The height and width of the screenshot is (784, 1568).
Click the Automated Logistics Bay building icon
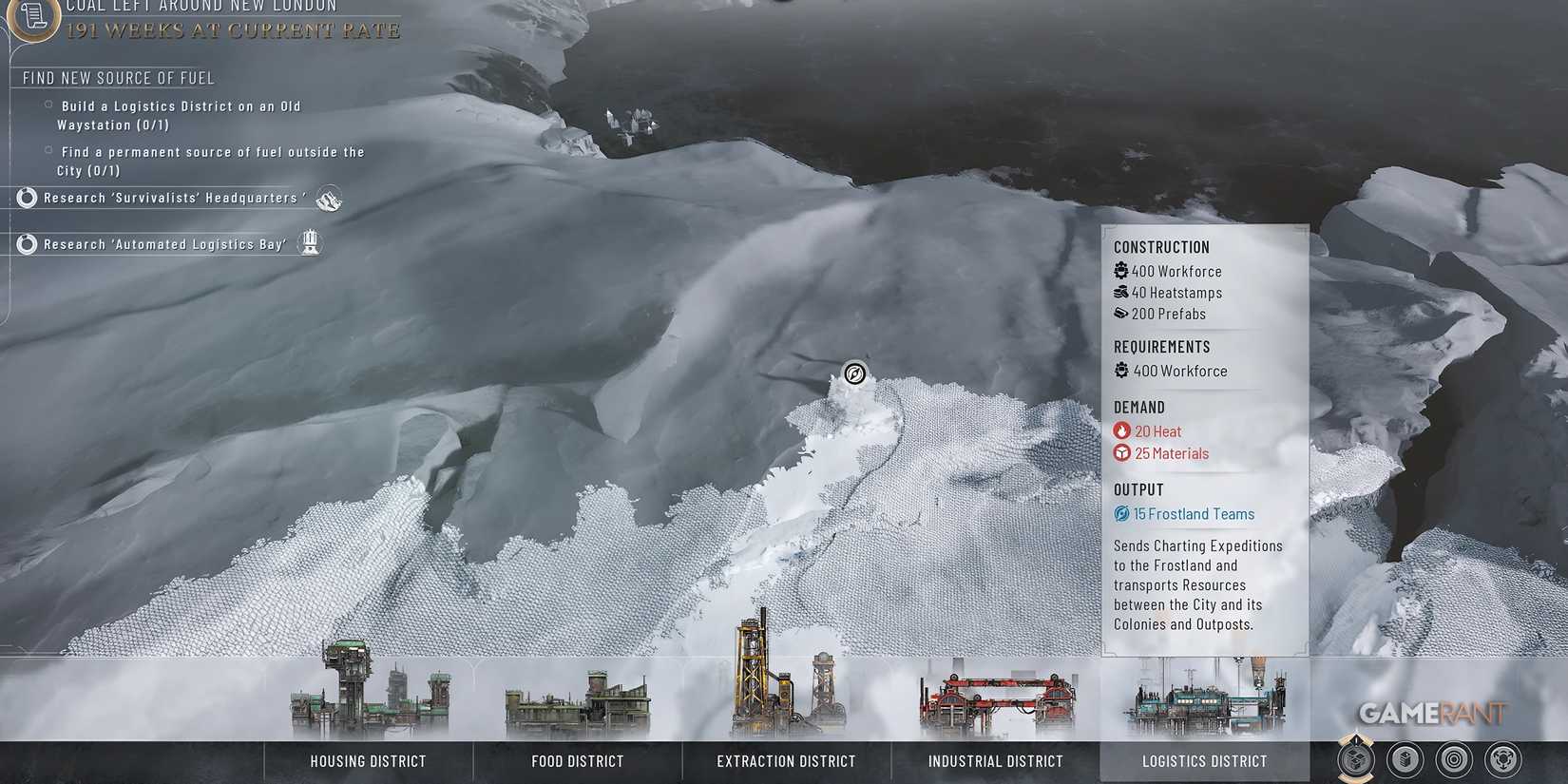point(310,243)
